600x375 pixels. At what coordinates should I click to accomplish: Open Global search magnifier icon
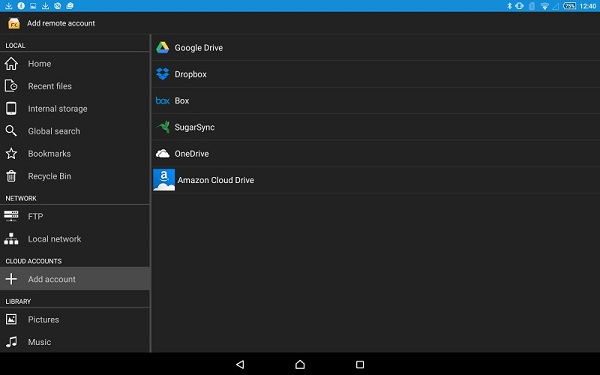pos(11,131)
